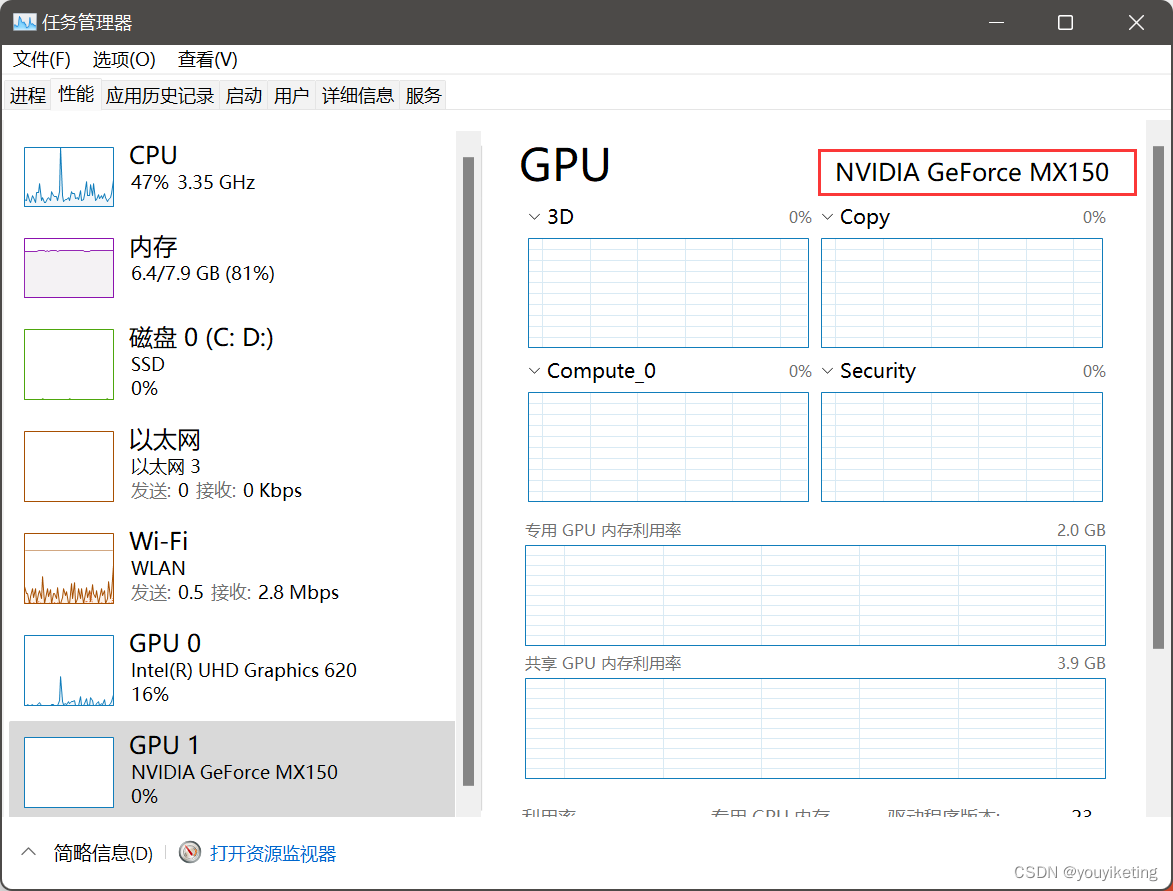Click NVIDIA GeForce MX150 title at top right
This screenshot has height=891, width=1173.
coord(972,172)
